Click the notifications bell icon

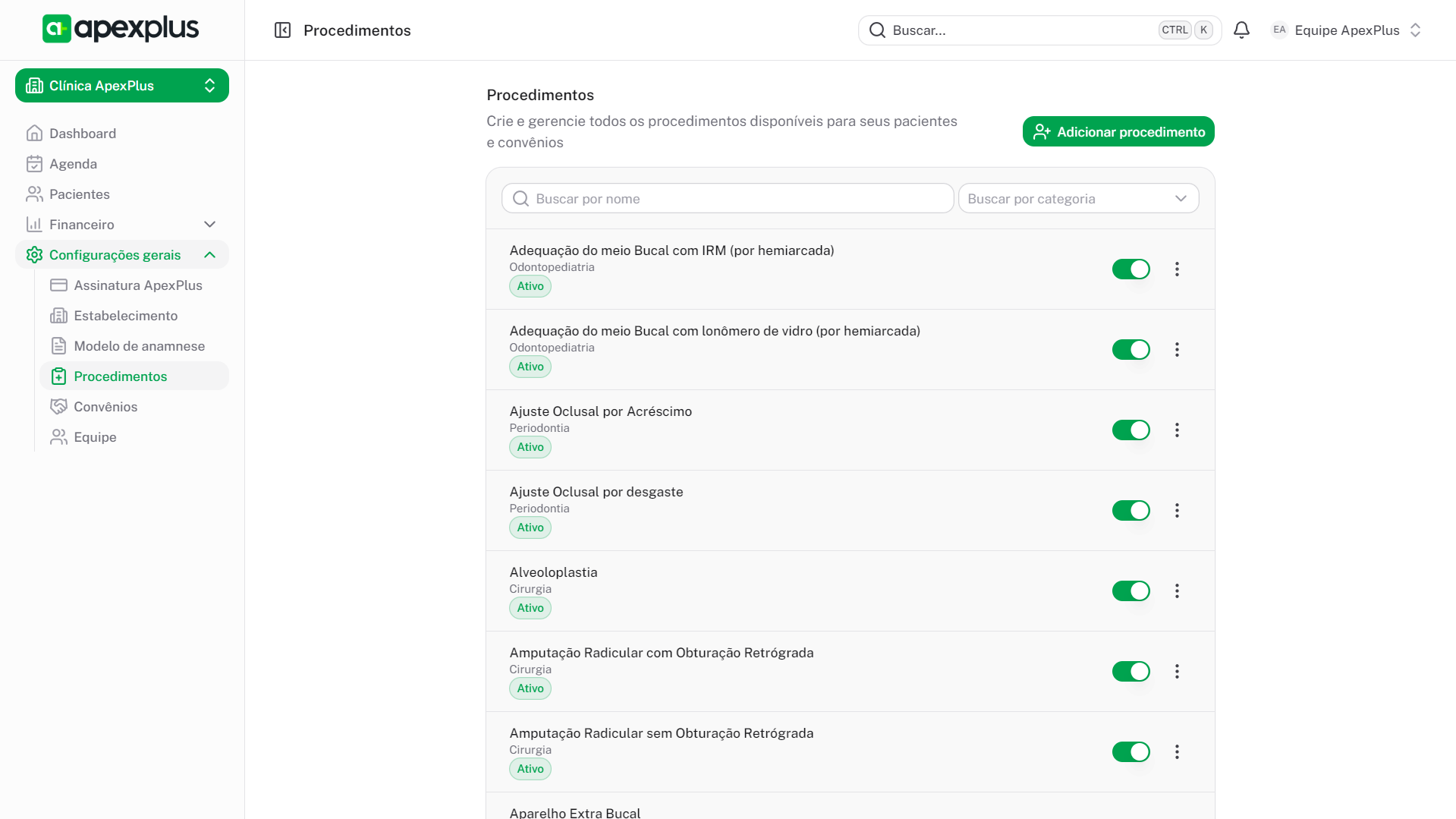1241,30
